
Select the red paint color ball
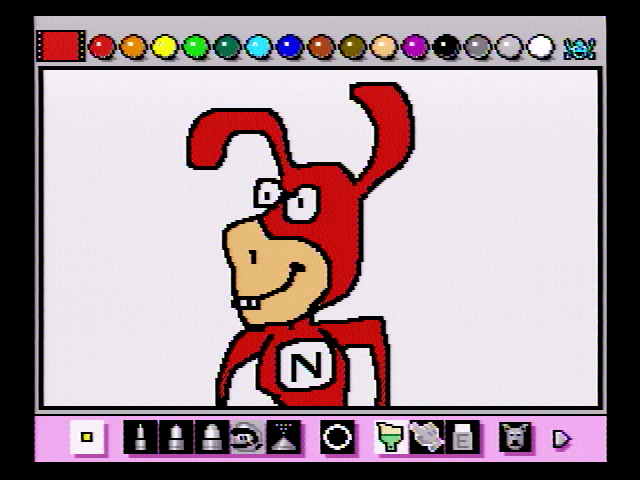pos(102,46)
